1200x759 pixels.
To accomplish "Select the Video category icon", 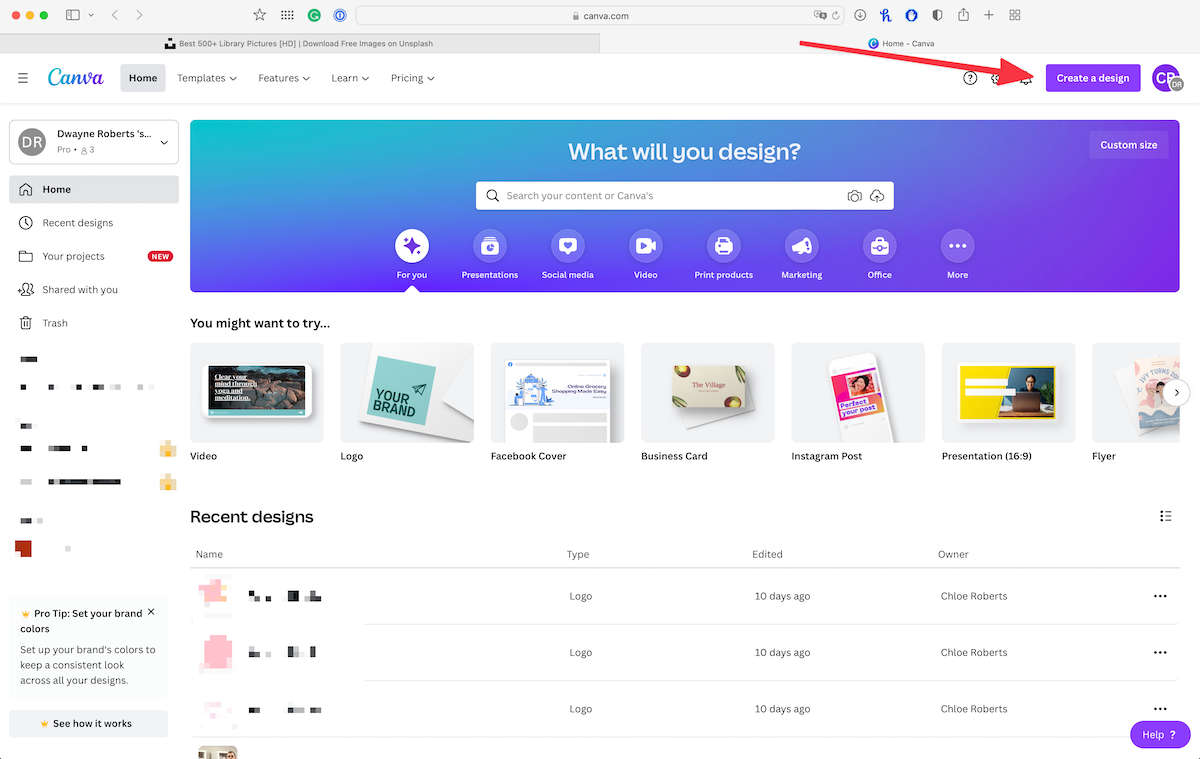I will (x=646, y=245).
